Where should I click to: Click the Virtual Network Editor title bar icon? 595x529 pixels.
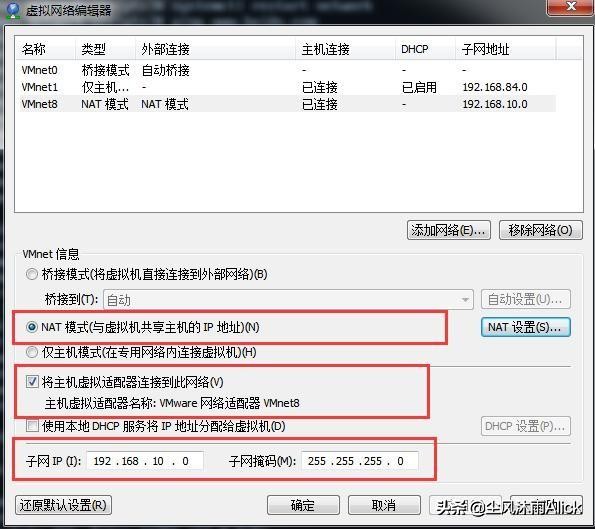pos(13,10)
